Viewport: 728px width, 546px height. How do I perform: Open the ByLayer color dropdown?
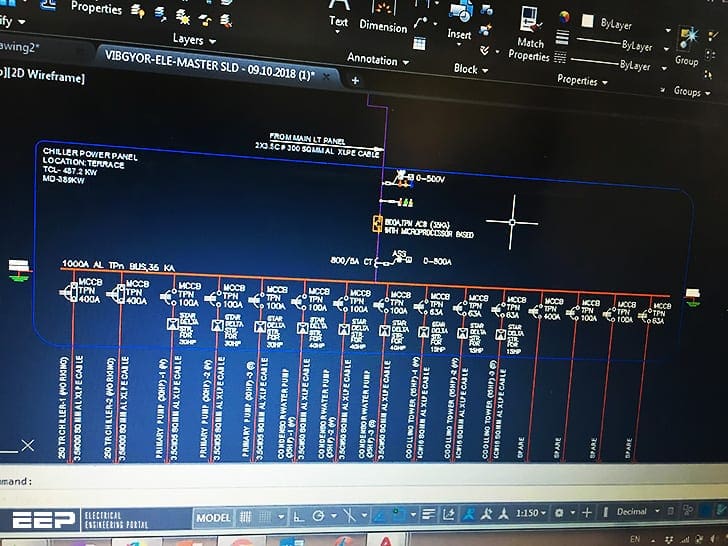tap(668, 31)
